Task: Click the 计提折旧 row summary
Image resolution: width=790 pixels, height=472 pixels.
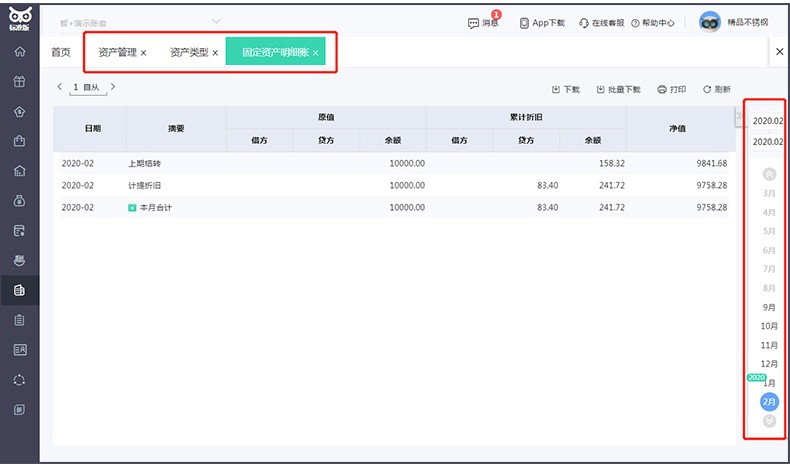Action: pyautogui.click(x=145, y=185)
